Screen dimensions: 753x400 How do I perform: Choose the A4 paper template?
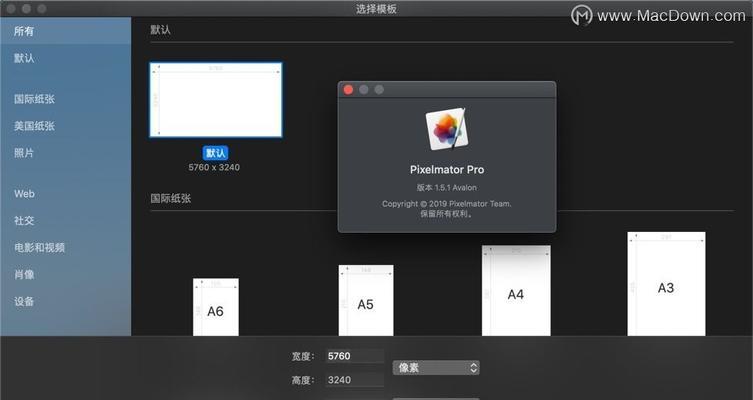[516, 291]
